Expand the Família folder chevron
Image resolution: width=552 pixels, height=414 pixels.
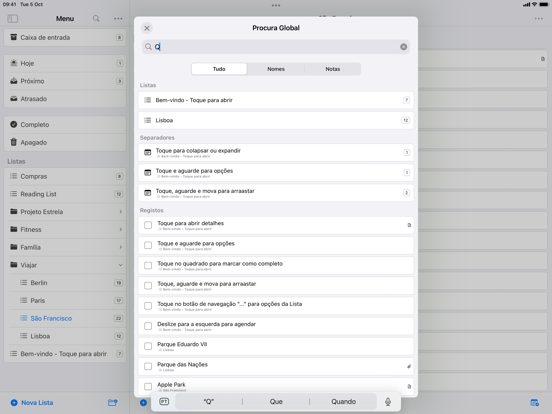click(120, 247)
